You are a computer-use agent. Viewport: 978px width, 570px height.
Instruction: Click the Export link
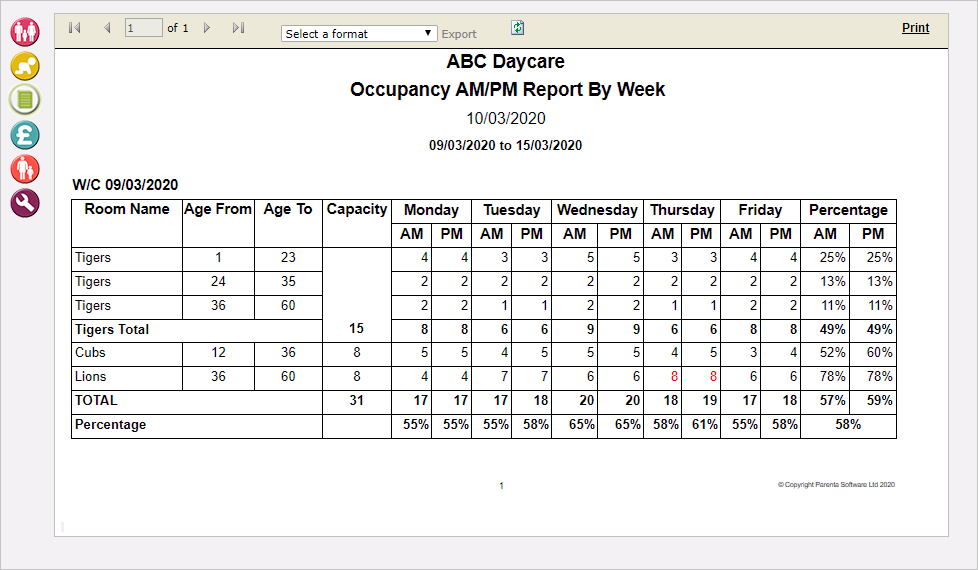coord(458,34)
